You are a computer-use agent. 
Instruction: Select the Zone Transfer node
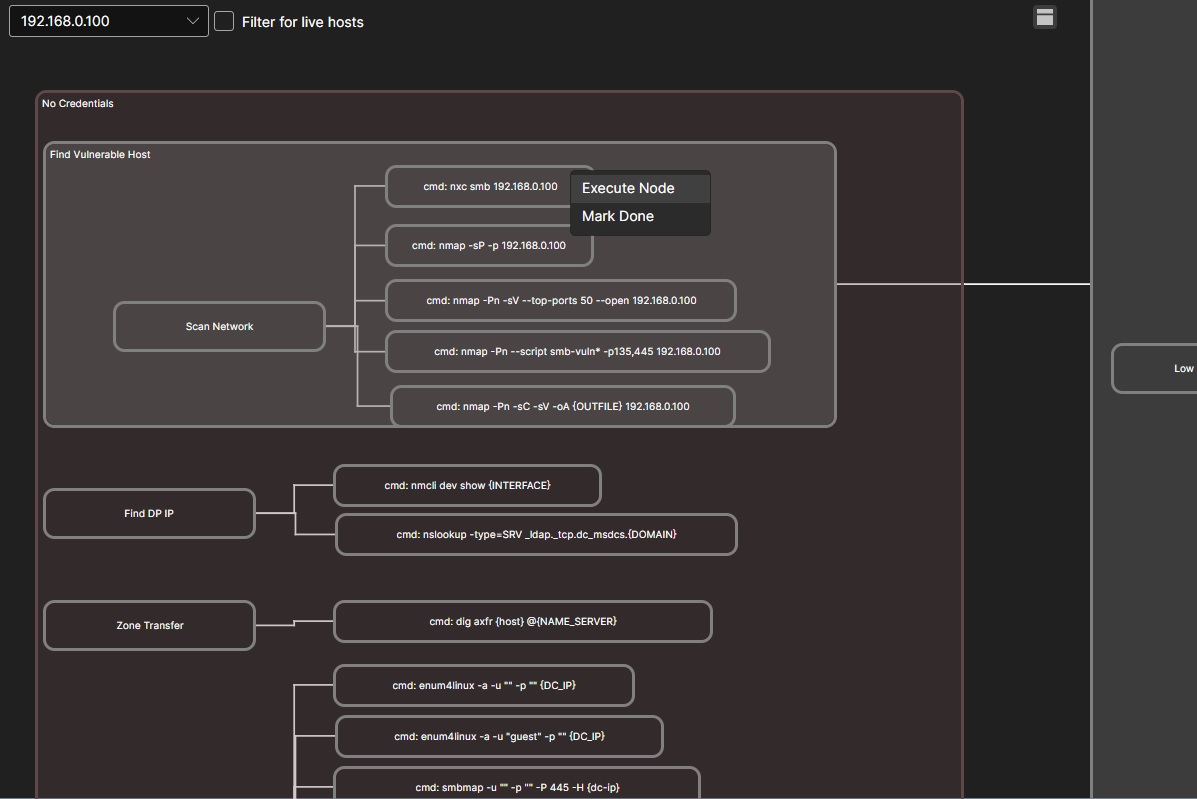point(148,625)
